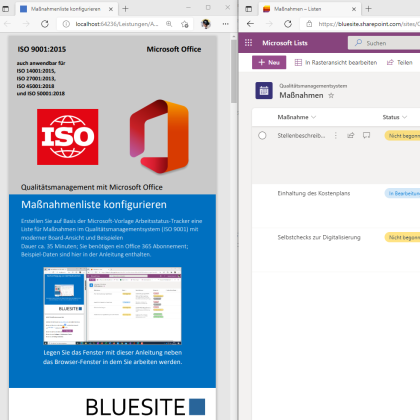Screen dimensions: 420x420
Task: Reload the localhost page in the left browser
Action: click(x=45, y=24)
